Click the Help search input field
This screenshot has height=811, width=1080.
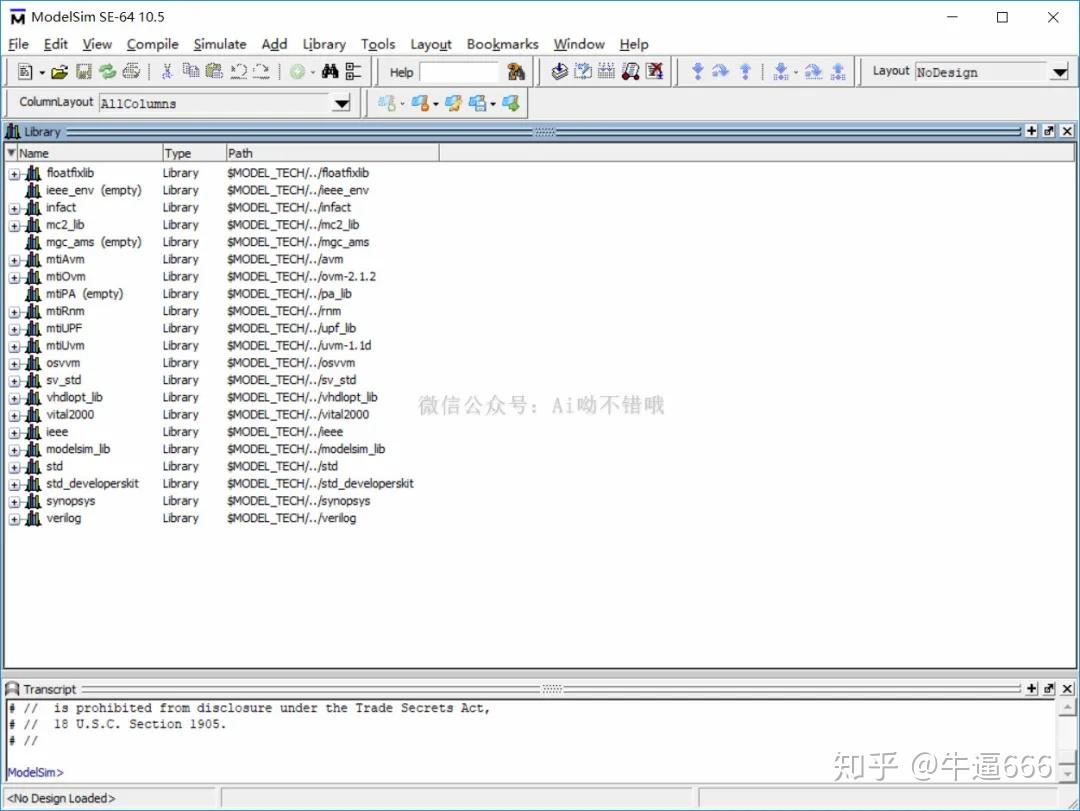point(458,72)
